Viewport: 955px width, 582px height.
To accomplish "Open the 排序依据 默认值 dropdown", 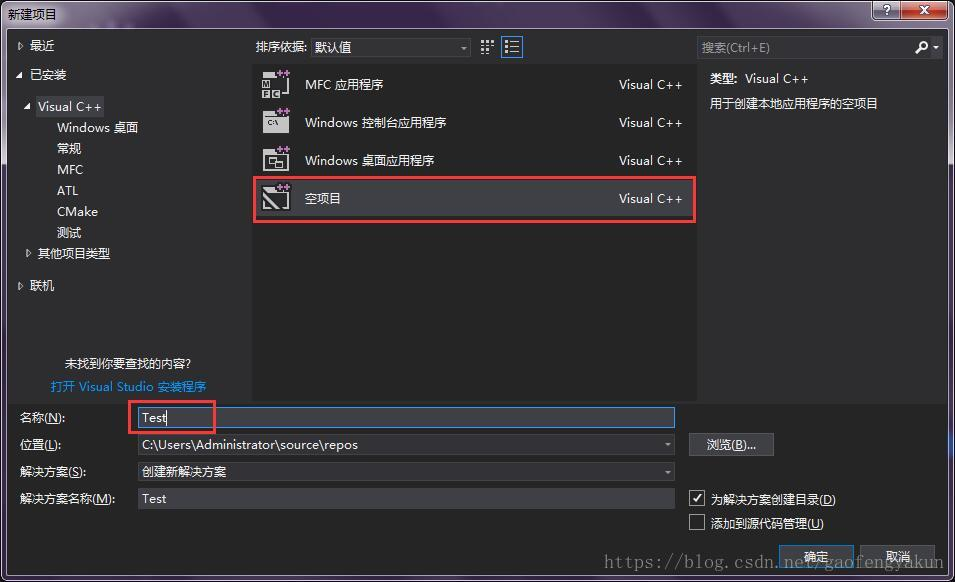I will pyautogui.click(x=463, y=47).
